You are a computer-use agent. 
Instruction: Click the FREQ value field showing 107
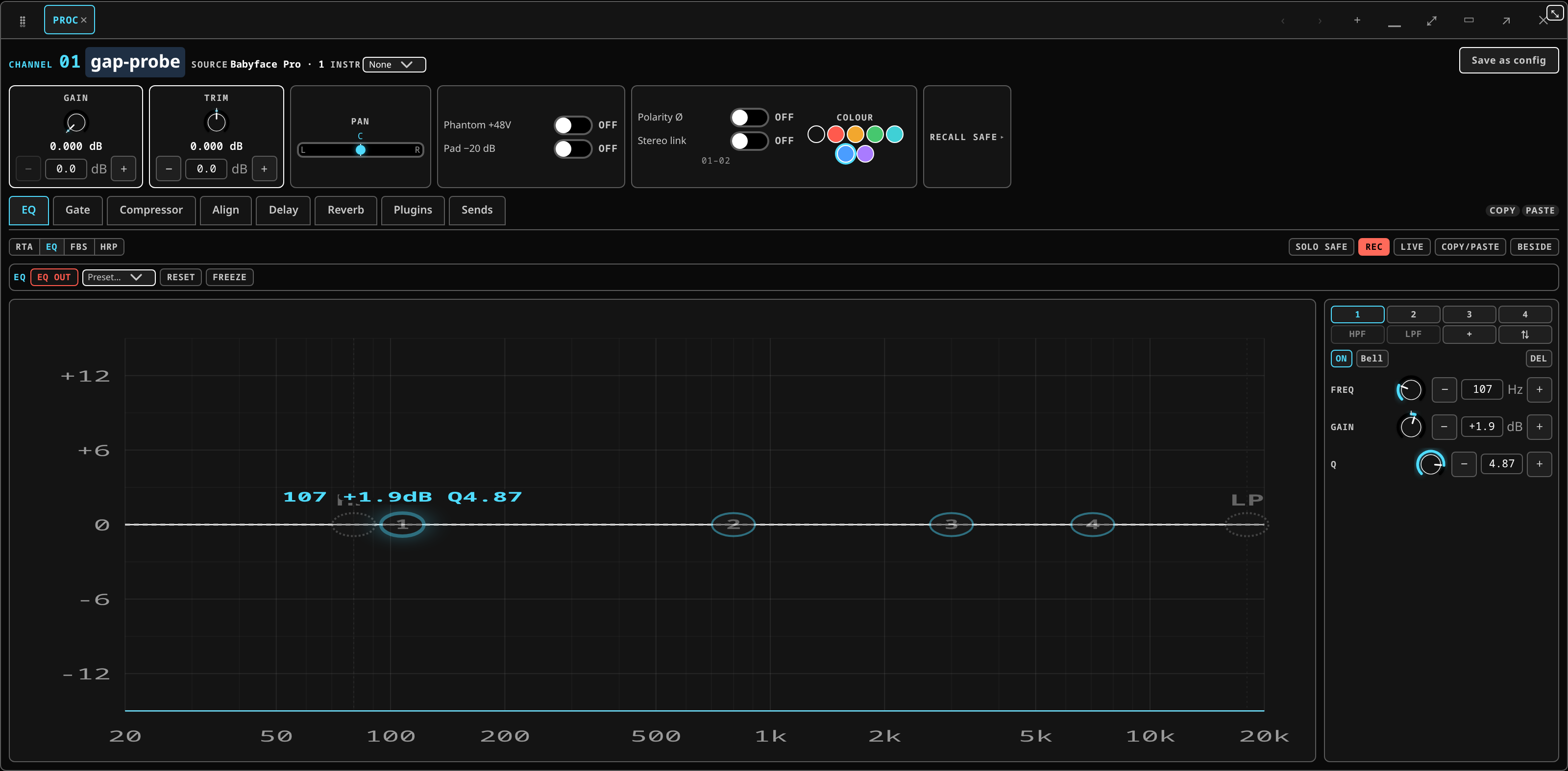tap(1482, 389)
